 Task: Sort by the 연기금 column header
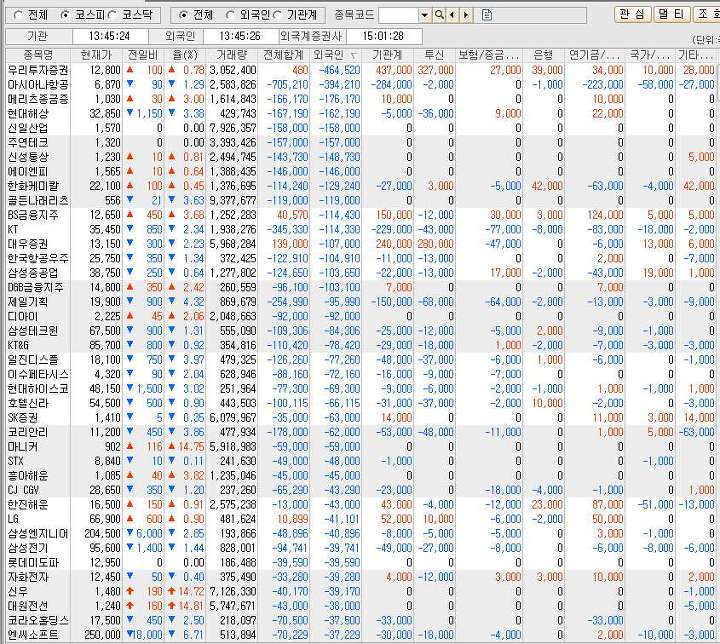(595, 55)
